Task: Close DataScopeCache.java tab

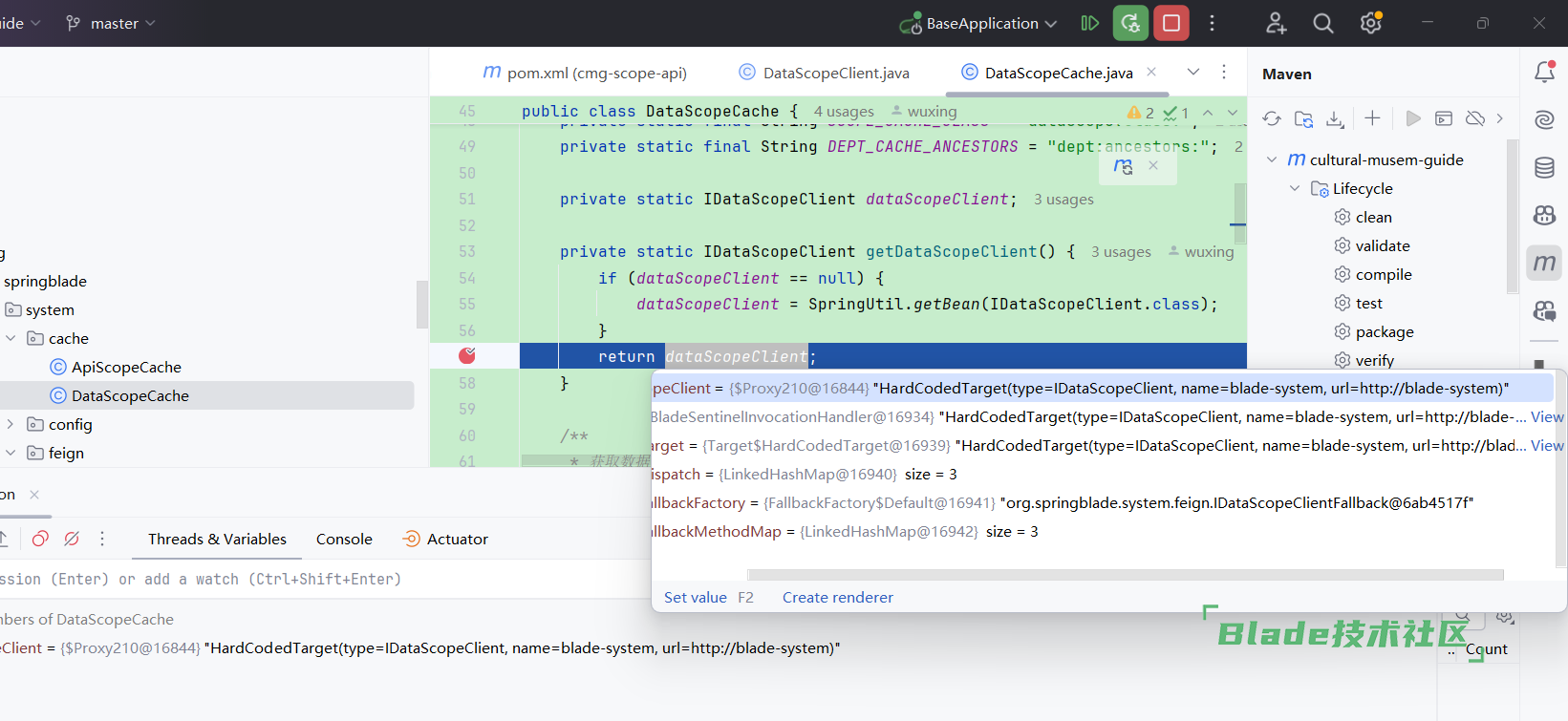Action: pos(1151,72)
